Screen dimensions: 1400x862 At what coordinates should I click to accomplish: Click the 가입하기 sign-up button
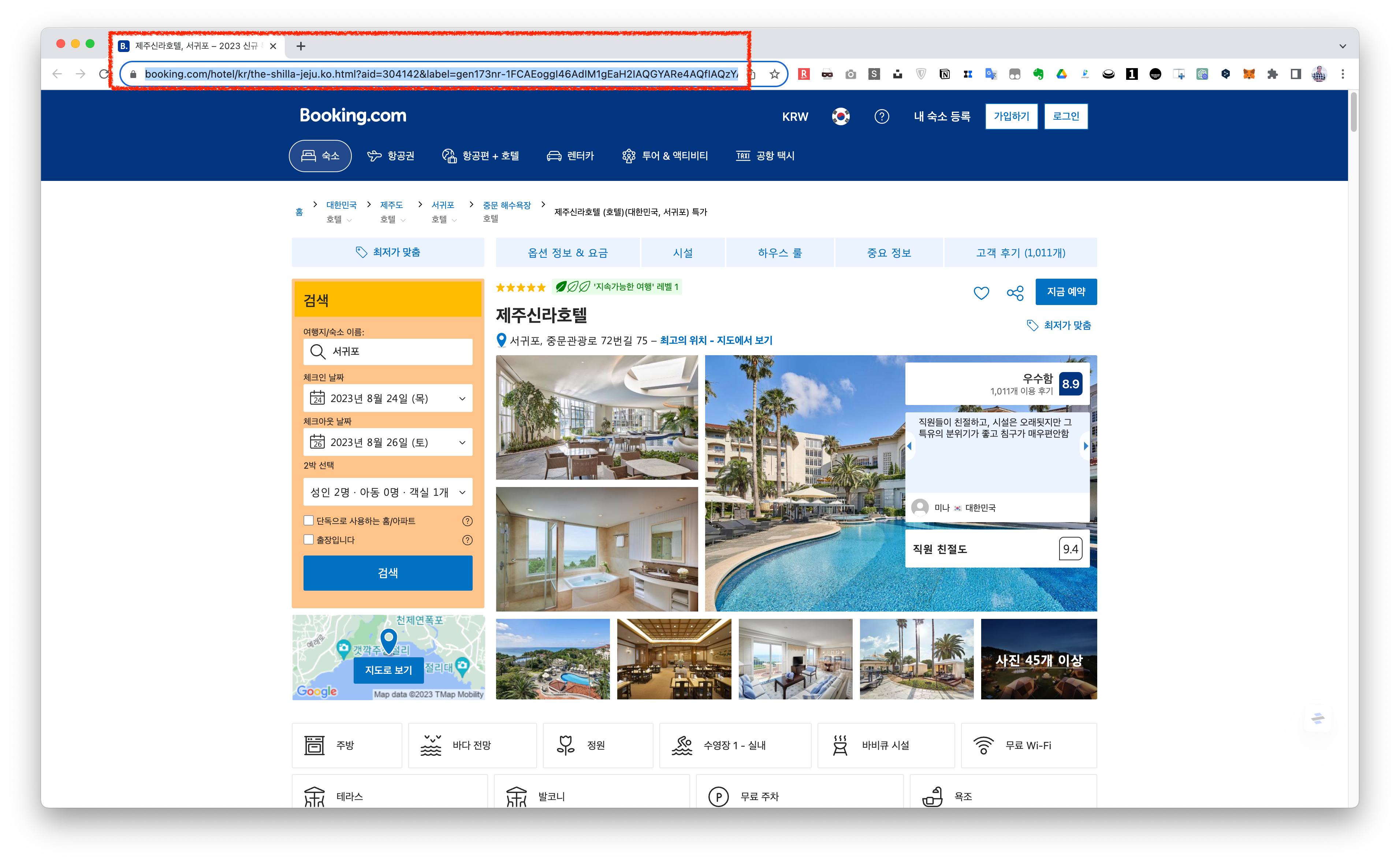click(x=1012, y=116)
